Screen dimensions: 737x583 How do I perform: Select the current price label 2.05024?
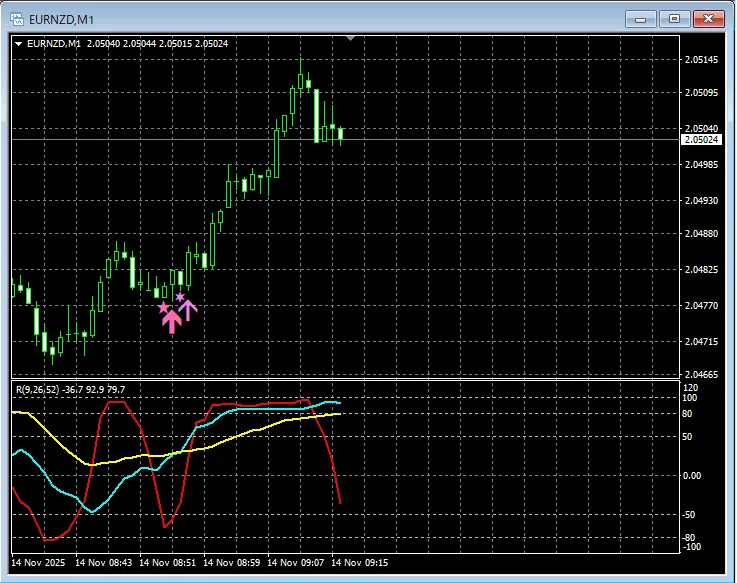[701, 140]
